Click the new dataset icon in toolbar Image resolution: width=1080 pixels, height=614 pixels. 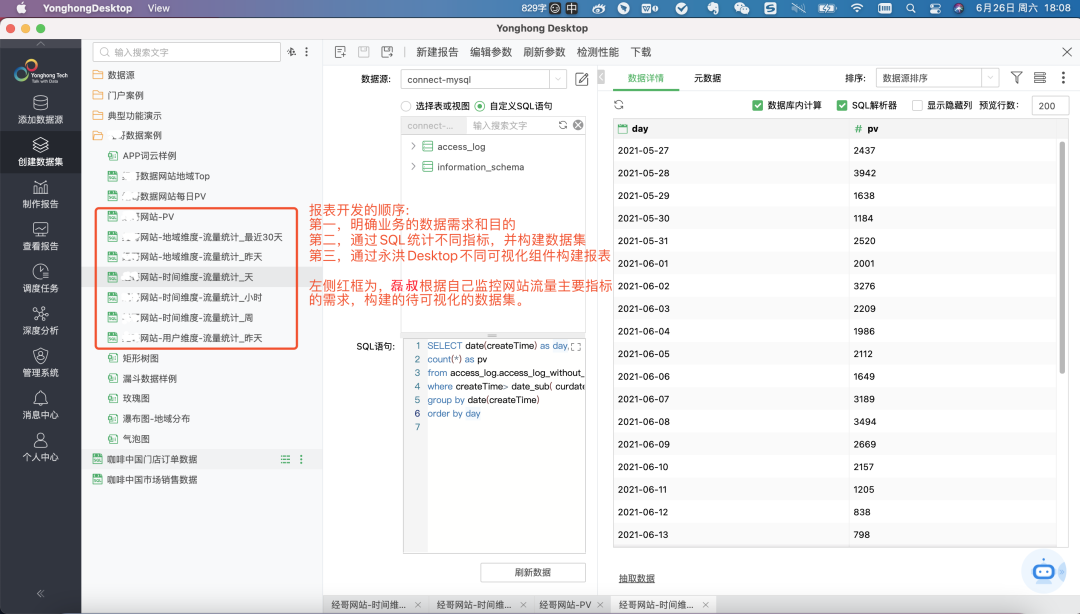pyautogui.click(x=340, y=52)
